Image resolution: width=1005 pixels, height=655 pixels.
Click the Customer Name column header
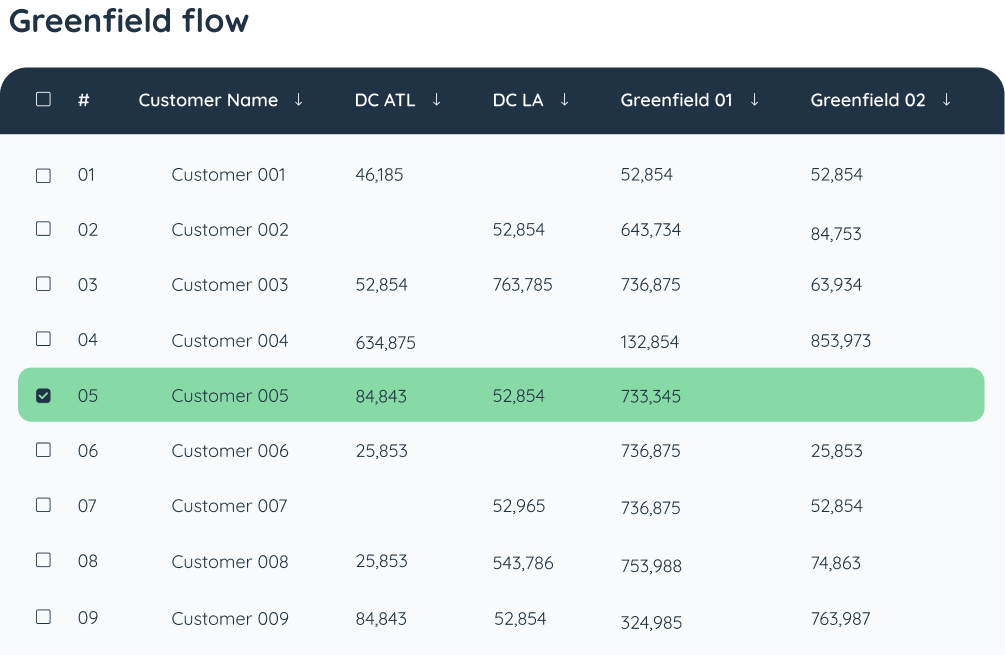click(x=208, y=100)
